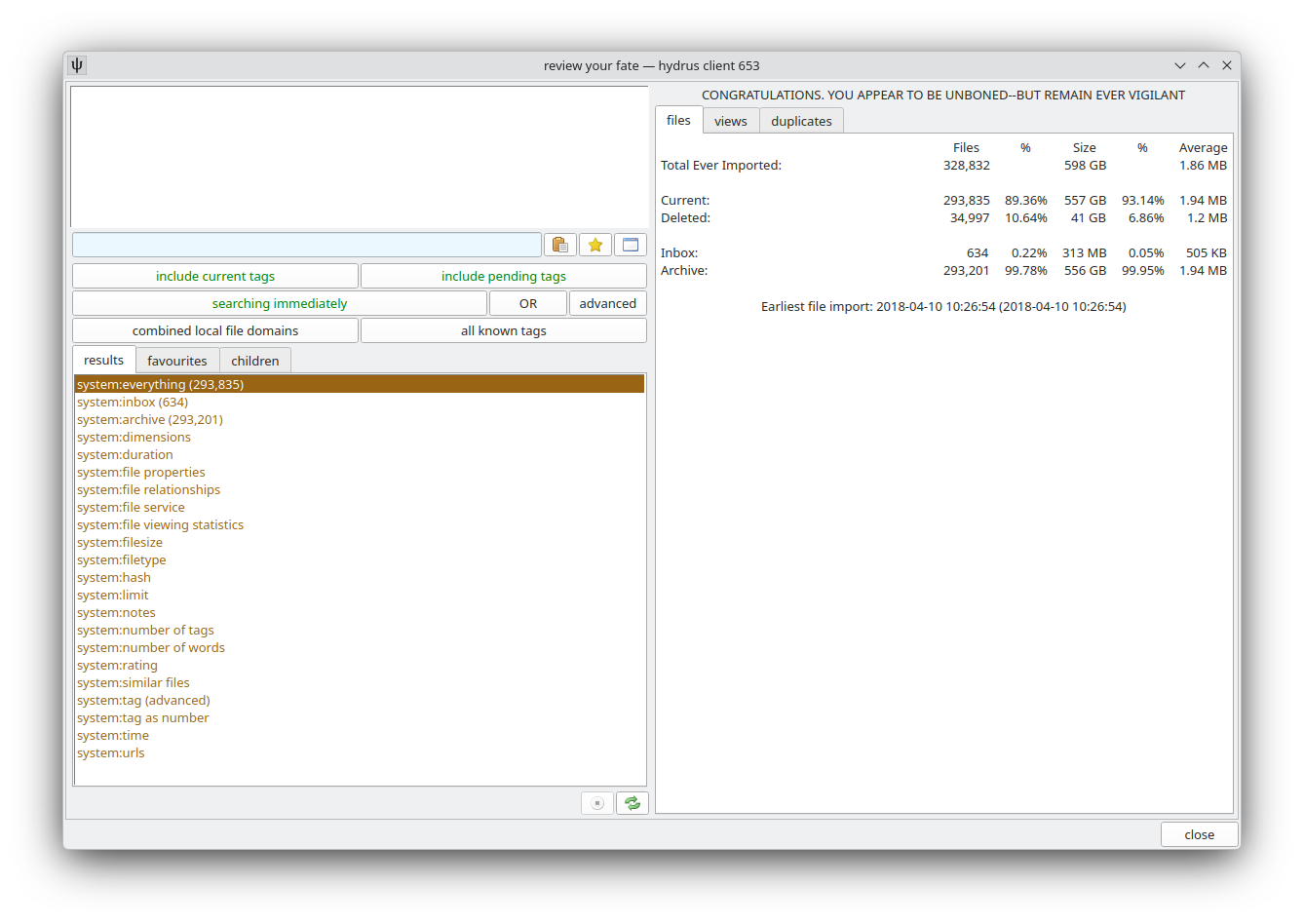The image size is (1304, 924).
Task: Switch to the views tab
Action: point(731,121)
